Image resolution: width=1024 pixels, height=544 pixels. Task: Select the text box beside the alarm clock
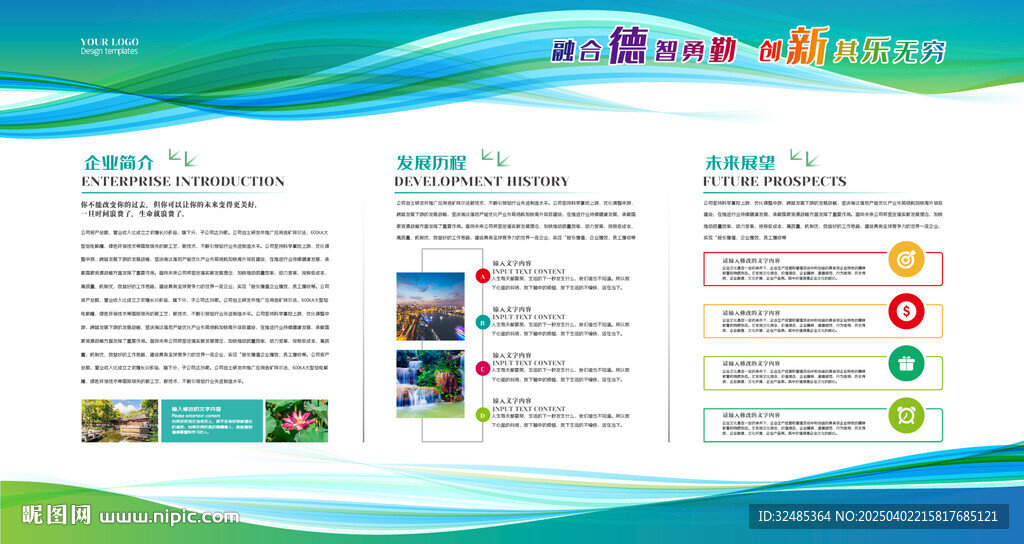(x=823, y=424)
